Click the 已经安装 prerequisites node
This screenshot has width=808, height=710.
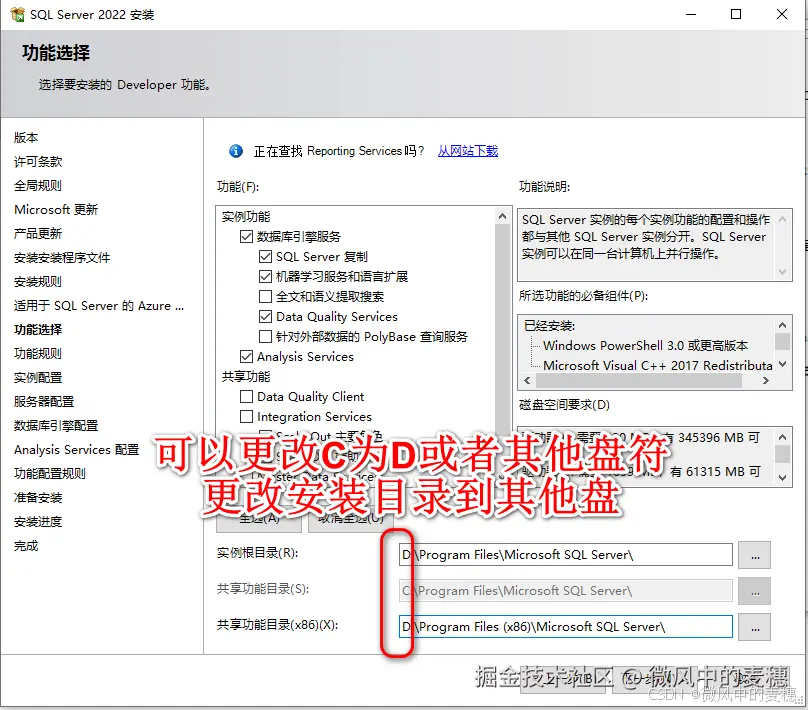(x=549, y=326)
